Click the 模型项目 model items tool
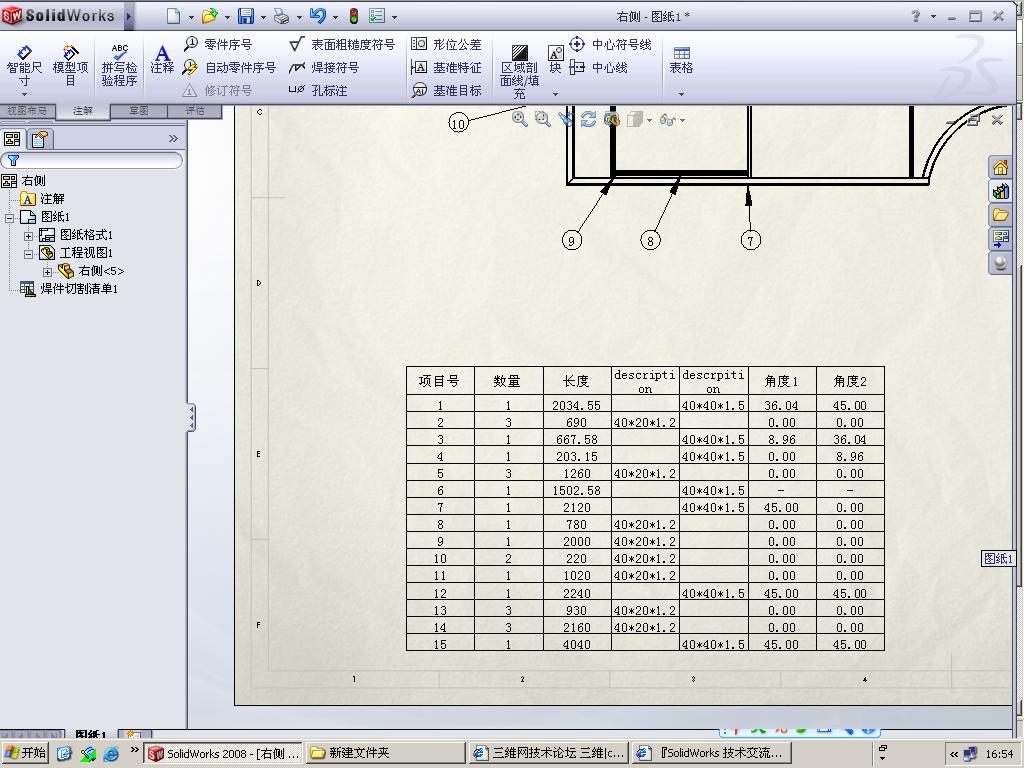 click(70, 66)
